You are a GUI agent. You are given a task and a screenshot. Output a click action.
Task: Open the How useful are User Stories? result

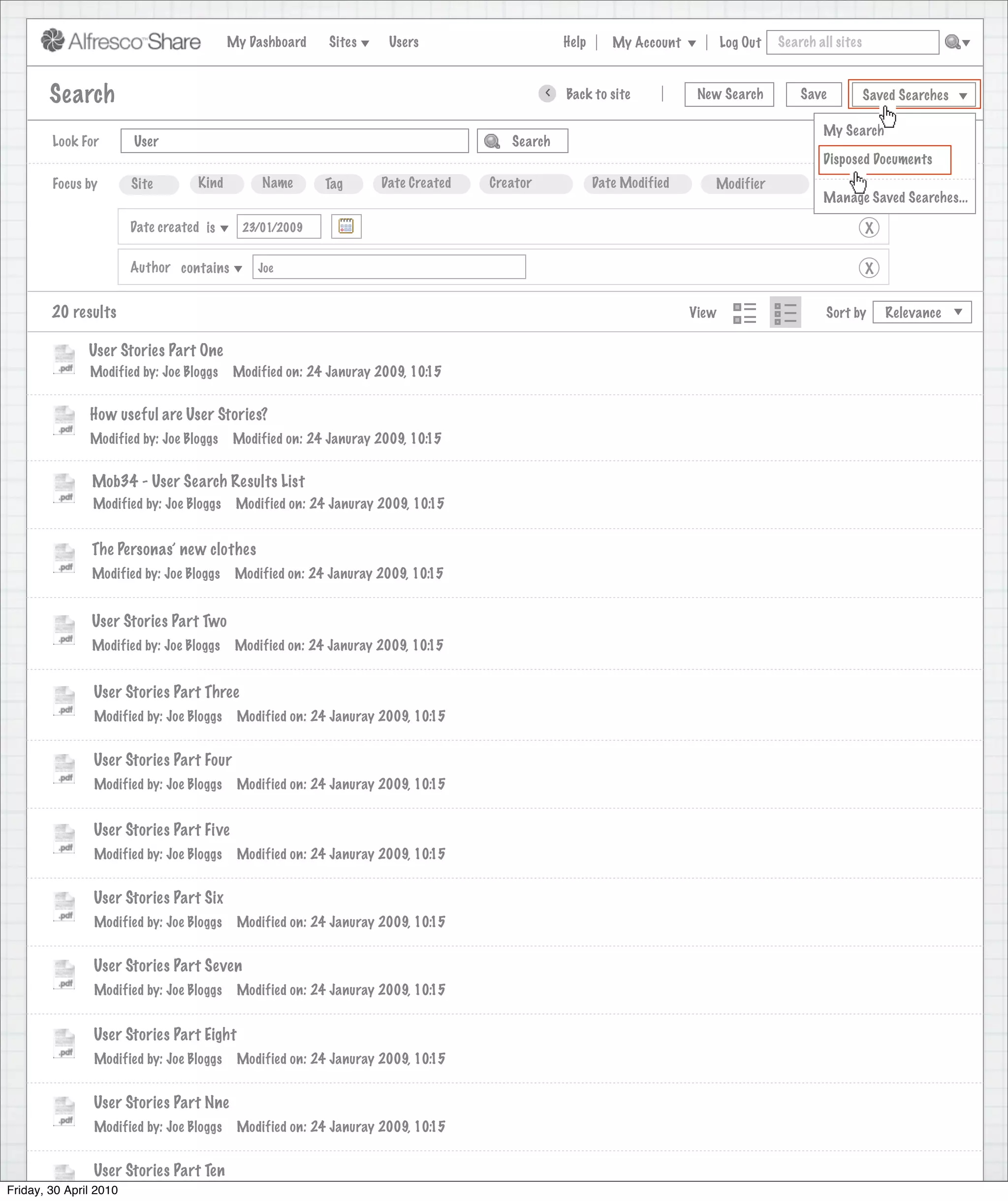pos(178,414)
